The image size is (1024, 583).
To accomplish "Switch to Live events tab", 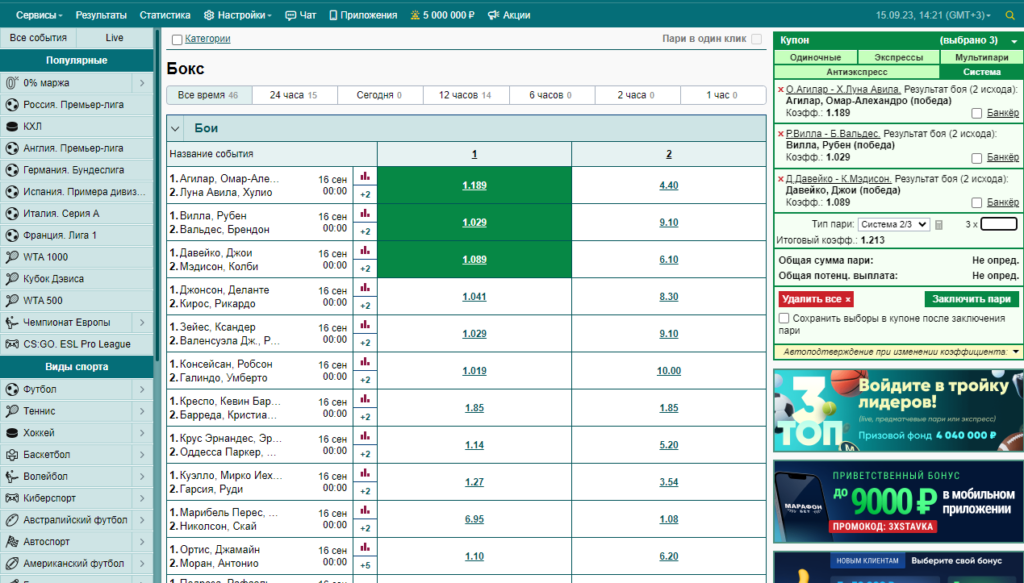I will [x=114, y=38].
